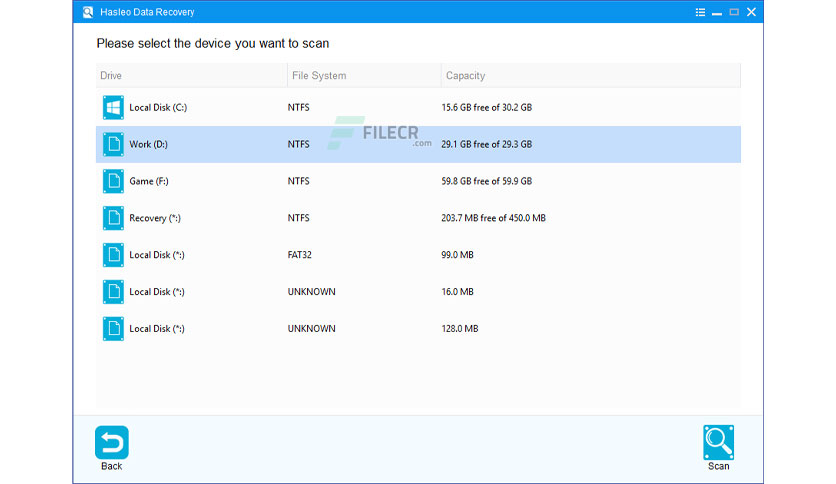Select the Local Disk (*:) name in FAT32 row
The height and width of the screenshot is (484, 836).
[157, 255]
